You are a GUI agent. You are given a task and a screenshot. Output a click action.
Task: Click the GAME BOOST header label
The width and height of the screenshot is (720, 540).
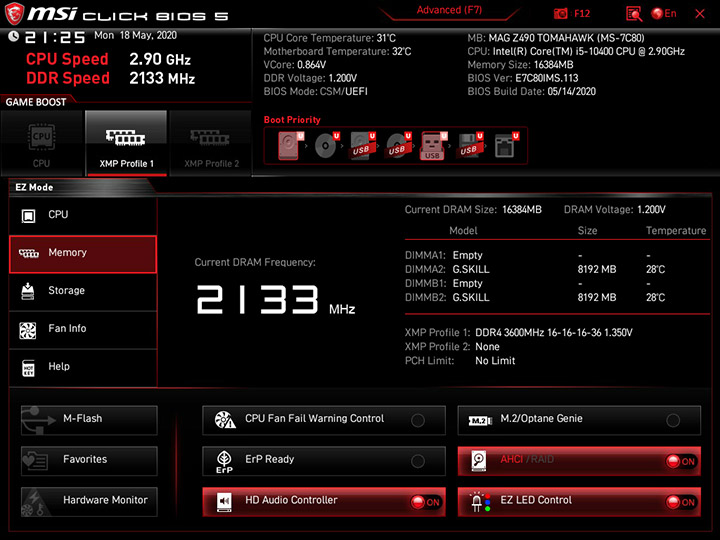coord(36,102)
